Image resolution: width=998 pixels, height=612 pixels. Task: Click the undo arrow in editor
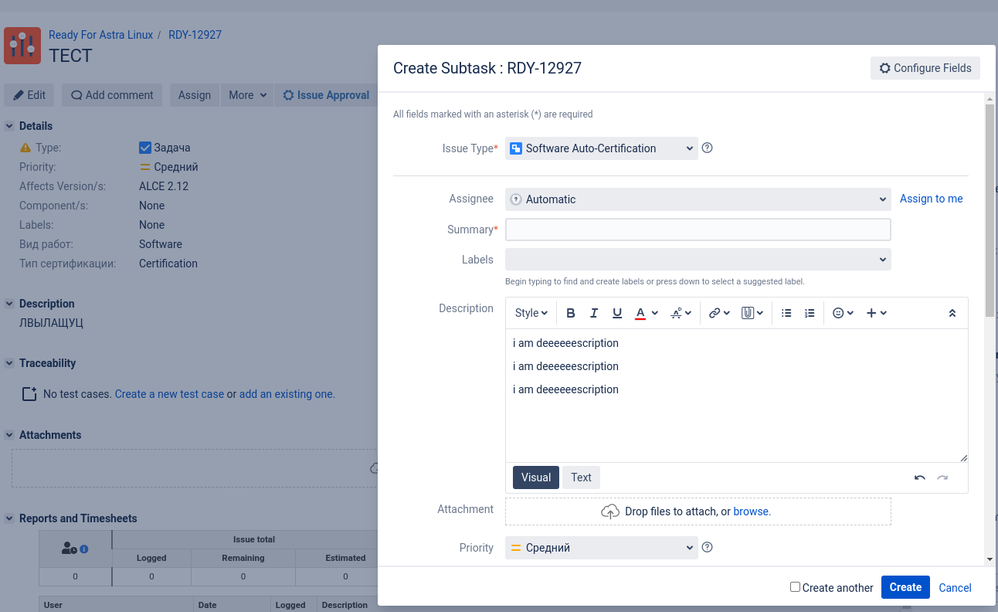(x=920, y=478)
